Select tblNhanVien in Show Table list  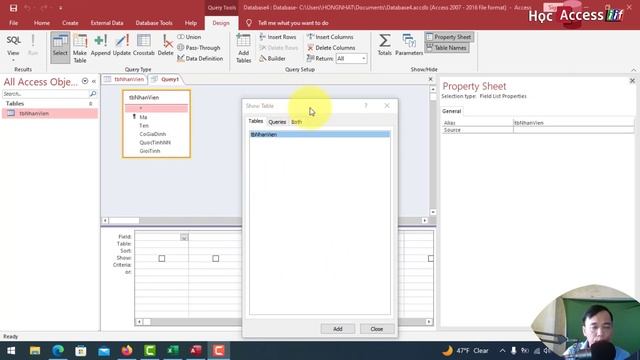tap(320, 134)
